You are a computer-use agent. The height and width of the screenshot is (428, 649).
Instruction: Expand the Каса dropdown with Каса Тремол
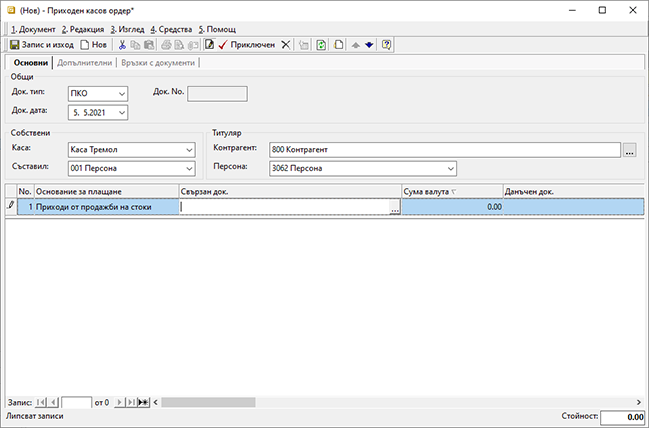[x=189, y=150]
